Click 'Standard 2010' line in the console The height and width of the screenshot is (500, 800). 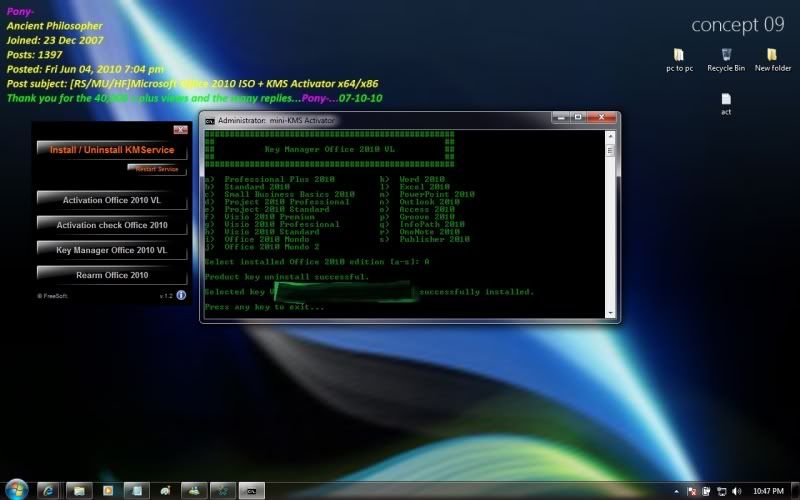pos(257,187)
